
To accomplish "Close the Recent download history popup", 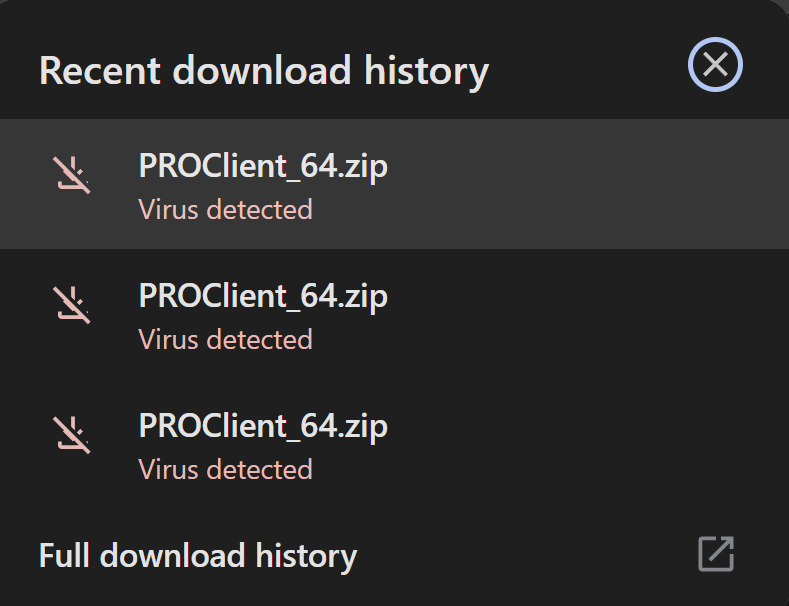I will [x=715, y=65].
